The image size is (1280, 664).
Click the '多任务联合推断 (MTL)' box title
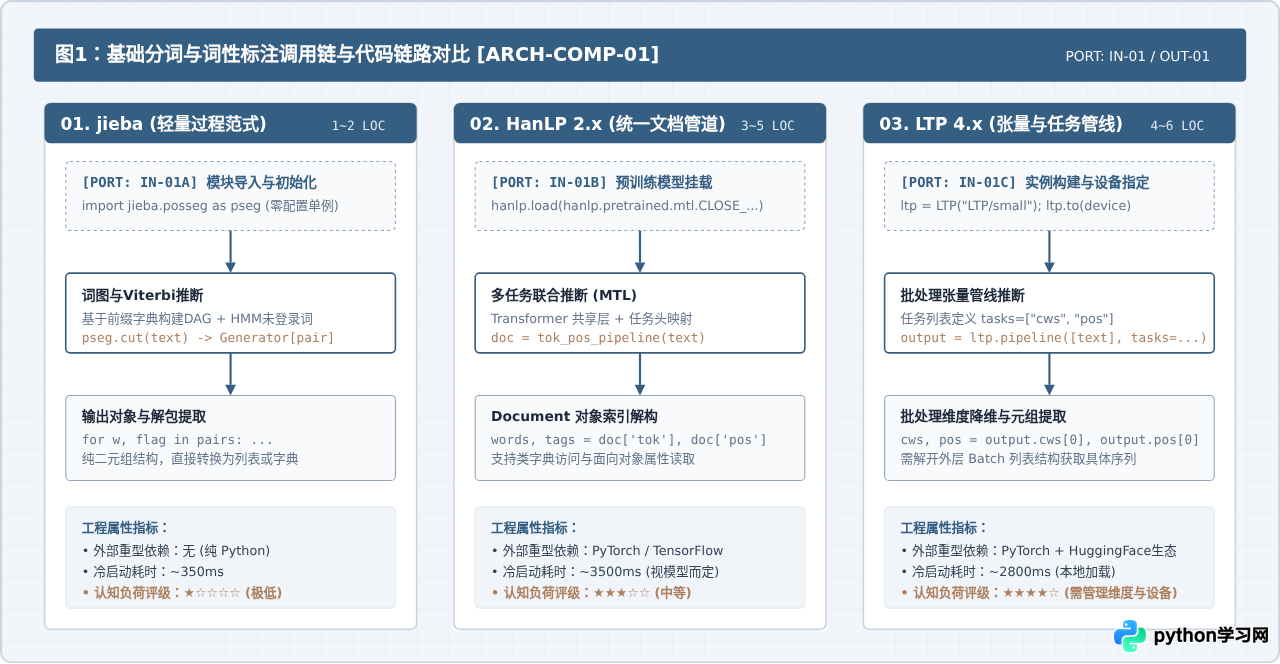point(564,295)
